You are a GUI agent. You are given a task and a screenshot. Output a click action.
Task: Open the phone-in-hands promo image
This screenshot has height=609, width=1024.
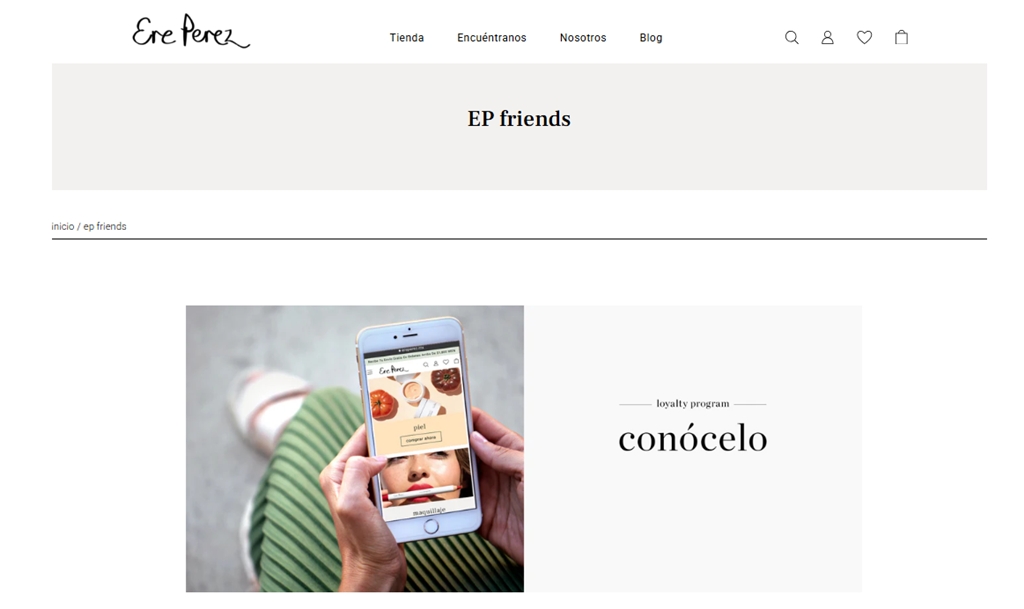click(355, 449)
